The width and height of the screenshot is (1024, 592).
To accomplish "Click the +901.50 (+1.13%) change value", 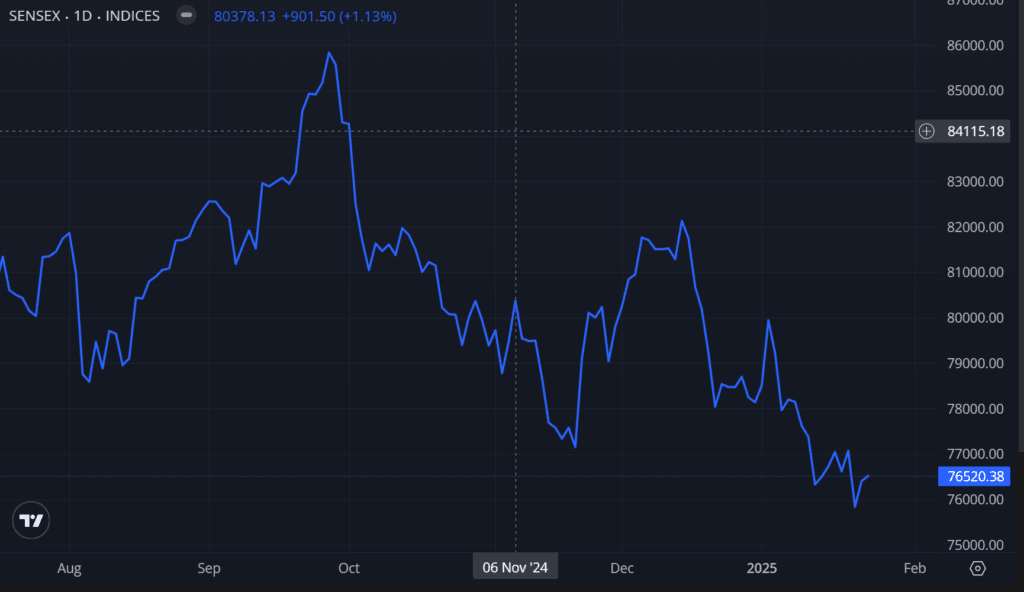I will pos(339,16).
